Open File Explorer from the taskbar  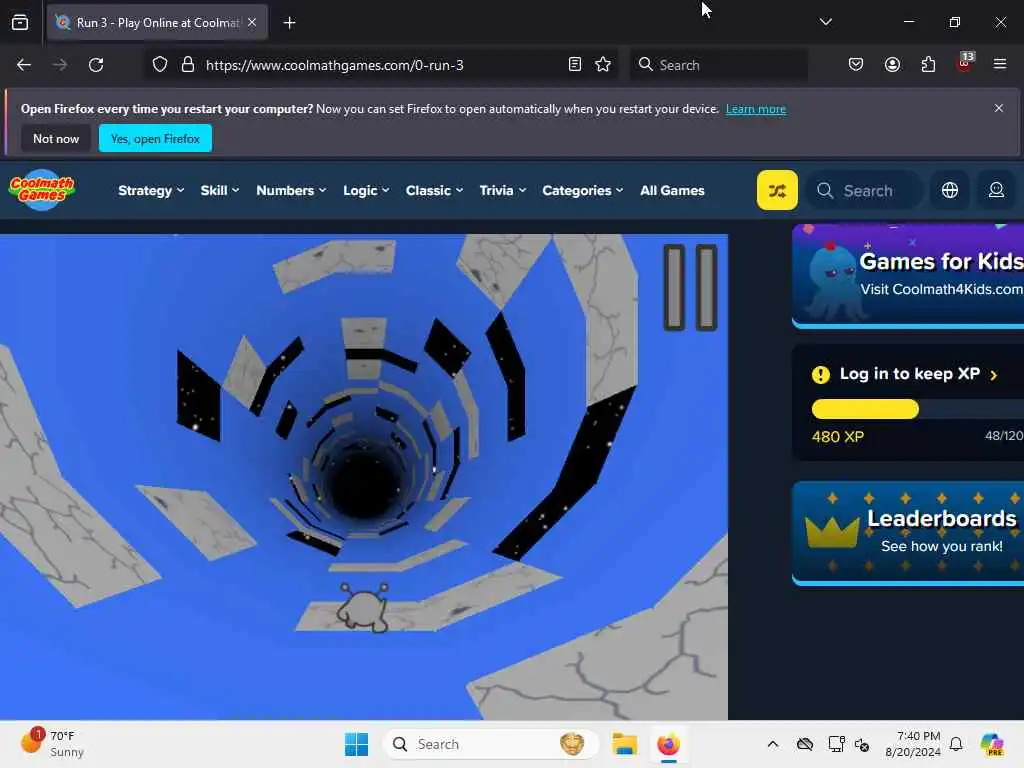(624, 744)
